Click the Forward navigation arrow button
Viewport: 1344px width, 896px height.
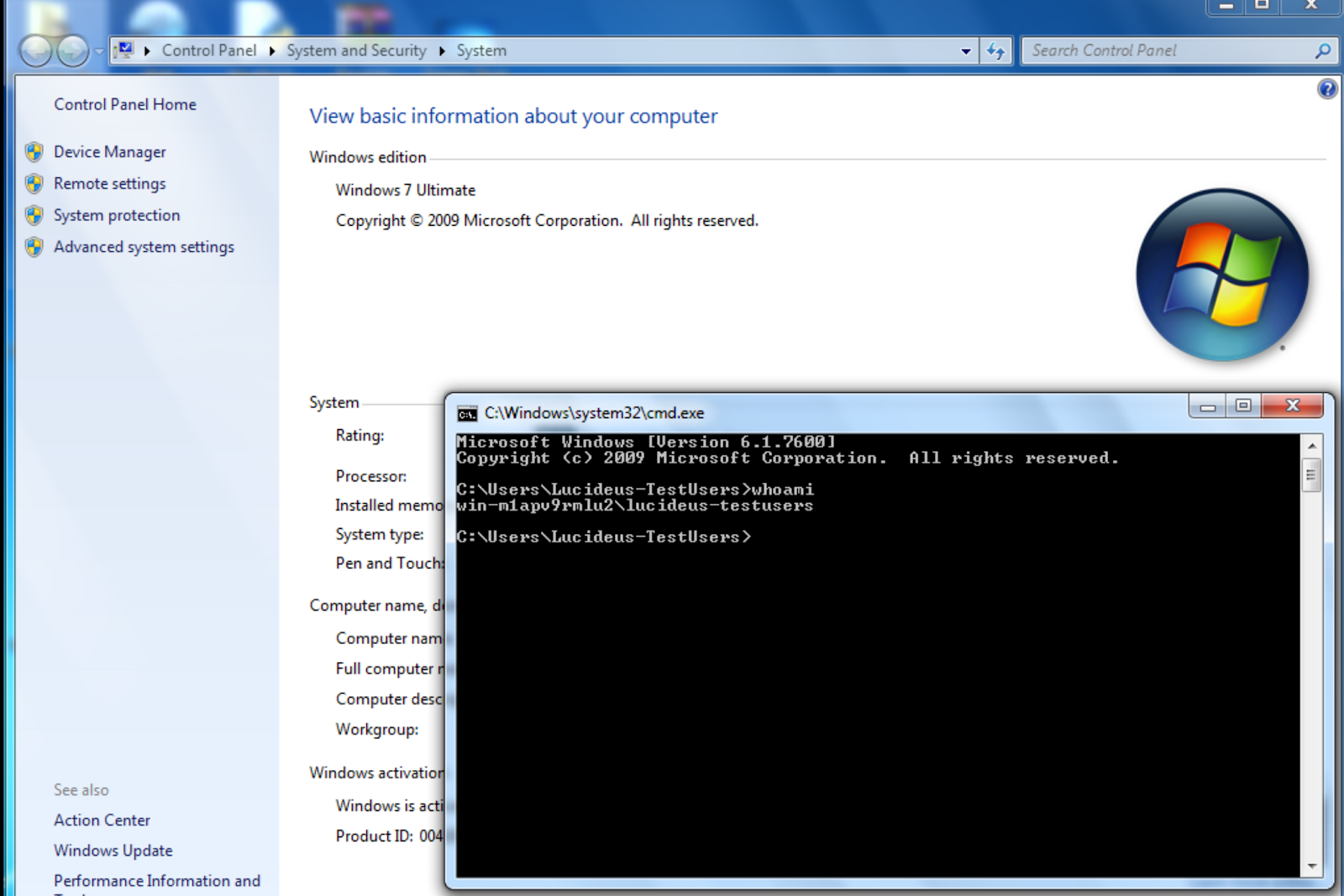click(x=72, y=51)
